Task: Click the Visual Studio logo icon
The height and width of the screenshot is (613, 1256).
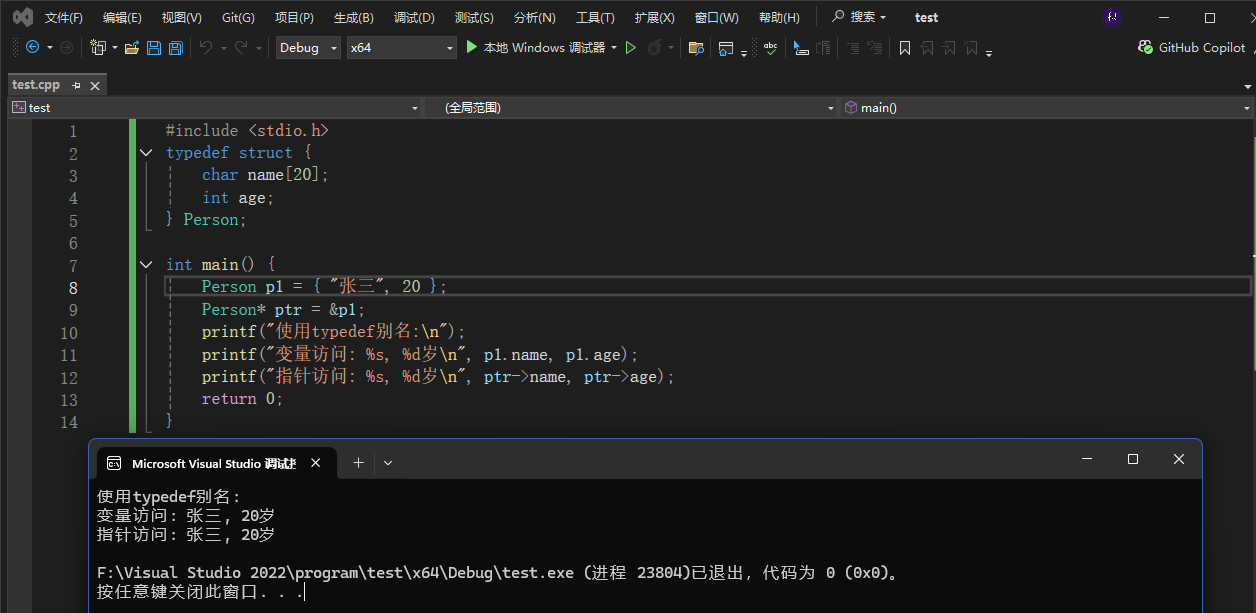Action: point(22,17)
